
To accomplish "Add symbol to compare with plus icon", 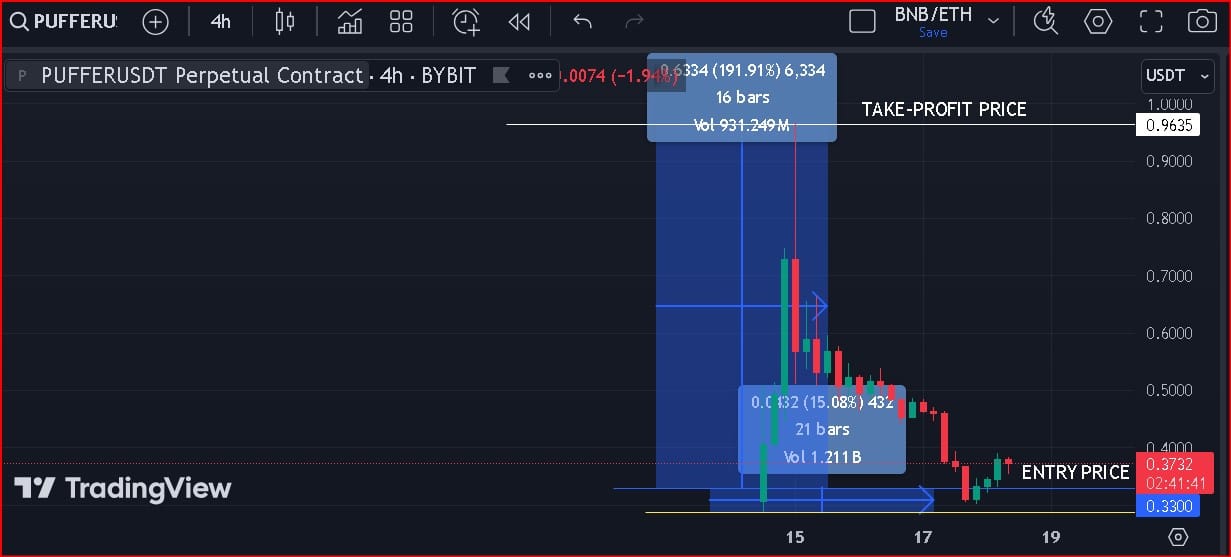I will (155, 21).
